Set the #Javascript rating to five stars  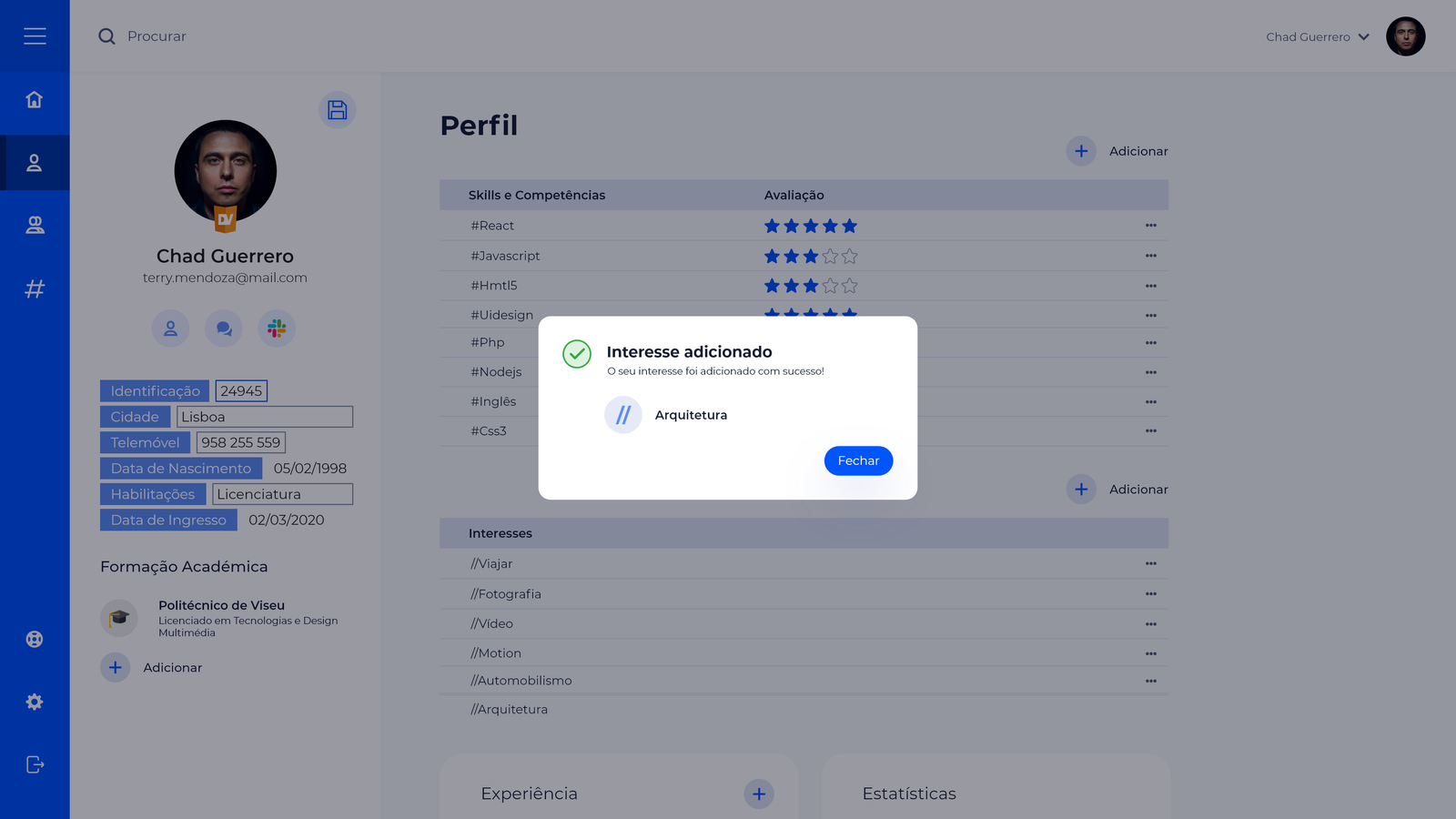tap(849, 257)
